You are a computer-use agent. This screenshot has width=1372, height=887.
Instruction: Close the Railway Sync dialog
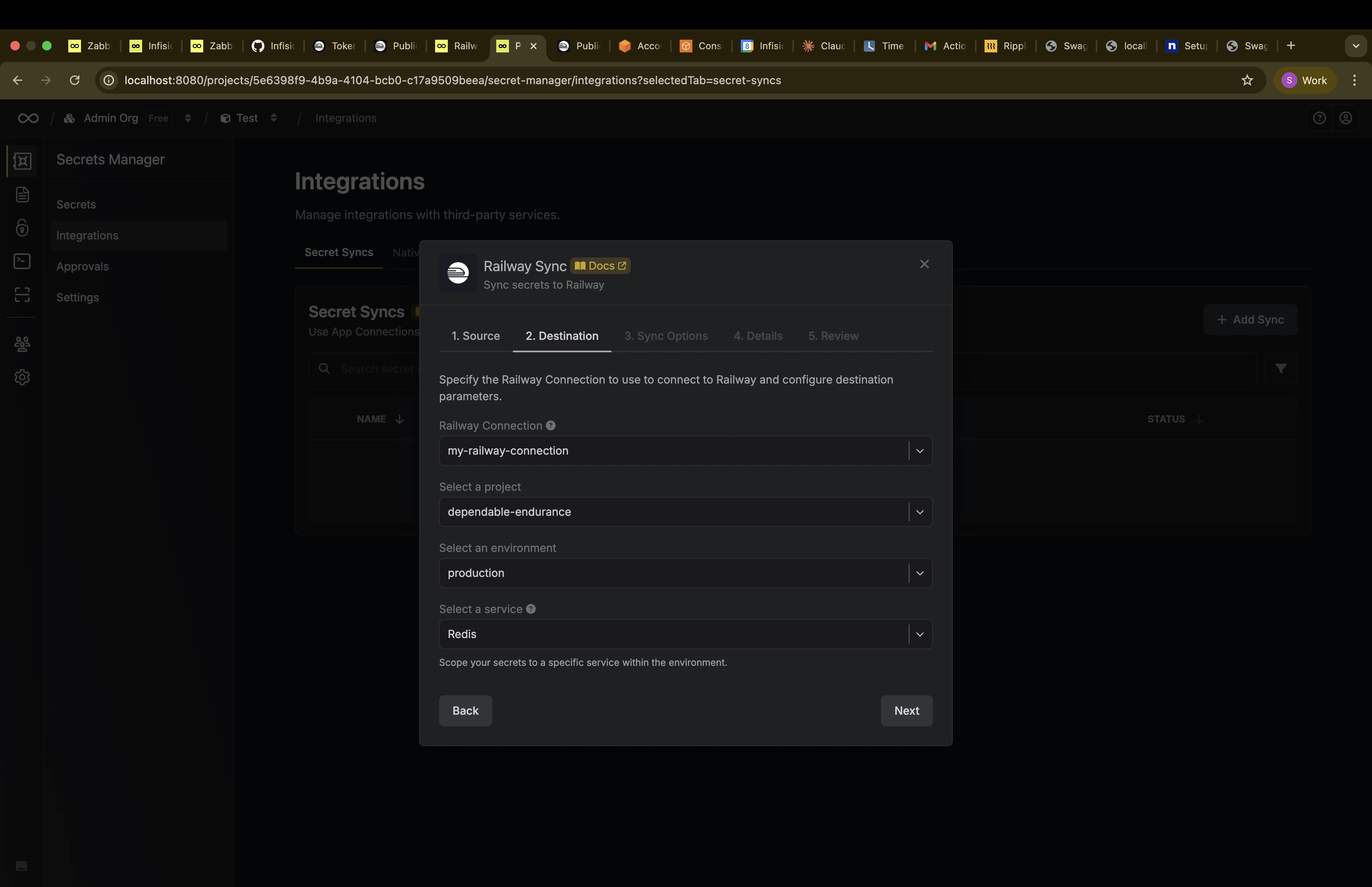point(924,264)
